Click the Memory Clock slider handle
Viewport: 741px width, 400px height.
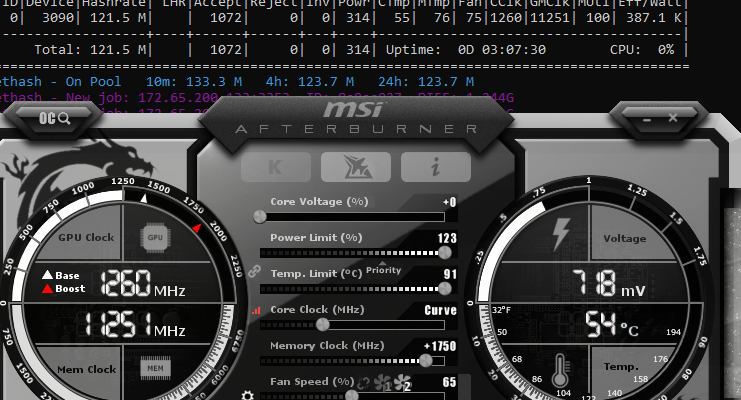tap(426, 361)
